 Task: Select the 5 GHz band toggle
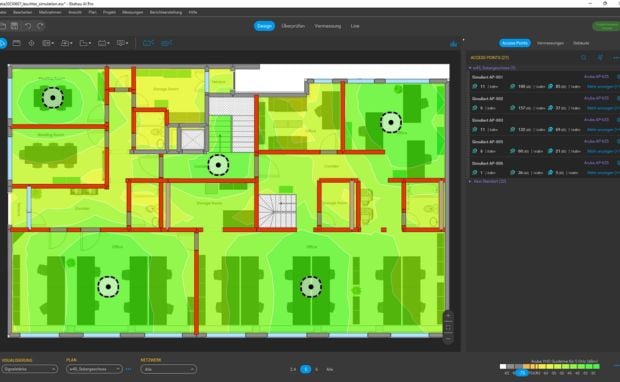pyautogui.click(x=305, y=369)
